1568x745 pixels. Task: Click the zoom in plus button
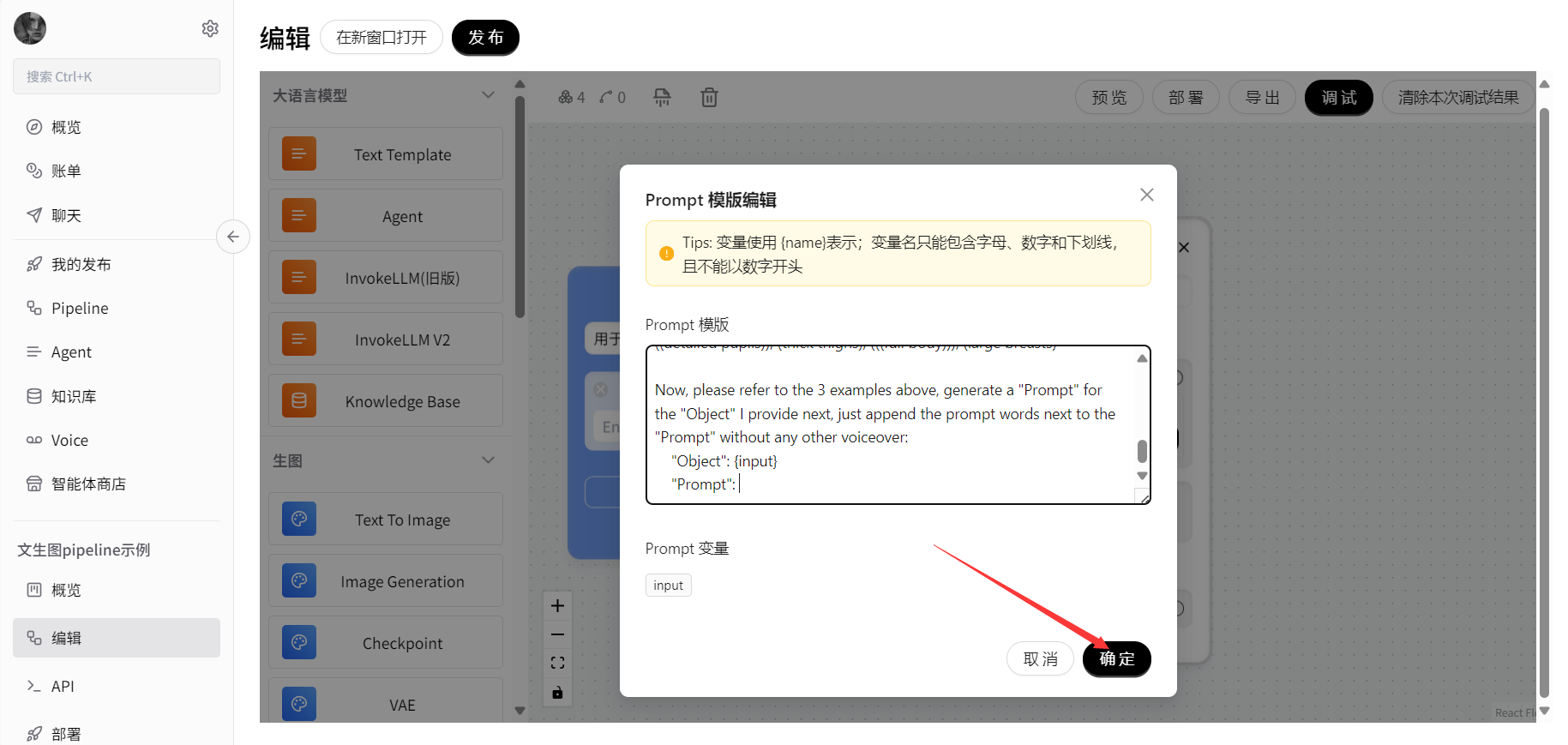pyautogui.click(x=557, y=606)
